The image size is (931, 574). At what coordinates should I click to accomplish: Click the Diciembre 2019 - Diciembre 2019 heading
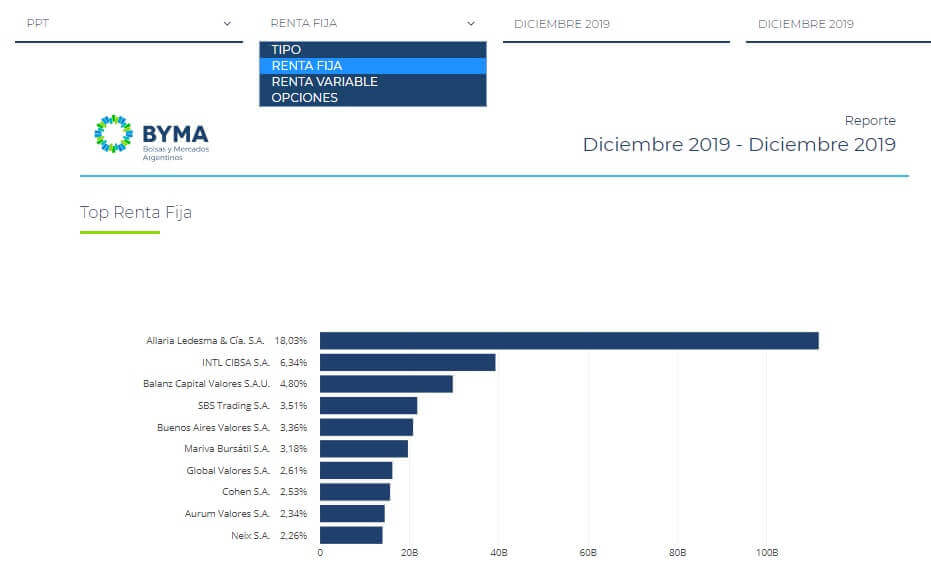point(739,144)
